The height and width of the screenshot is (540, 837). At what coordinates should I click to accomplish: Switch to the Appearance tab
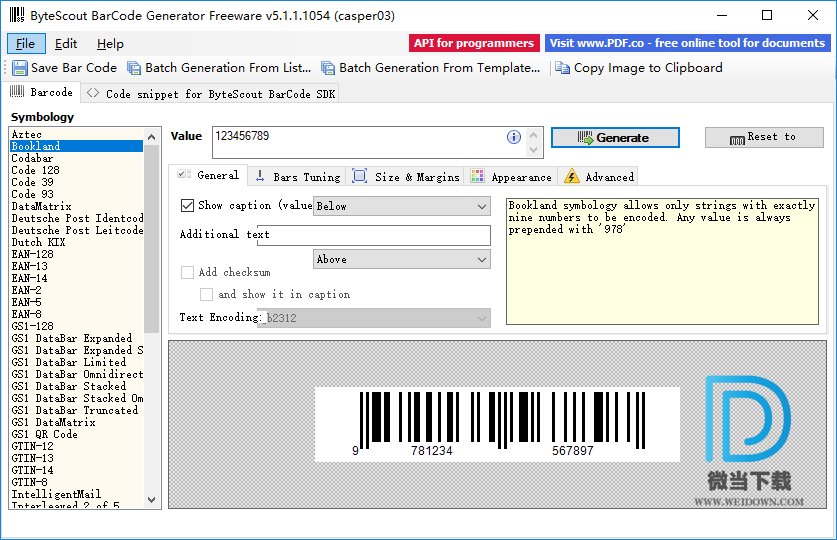(x=511, y=177)
